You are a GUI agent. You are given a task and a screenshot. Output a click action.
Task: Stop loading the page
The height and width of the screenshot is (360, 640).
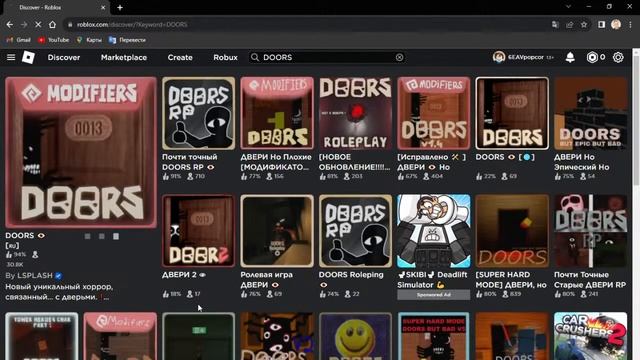click(38, 24)
